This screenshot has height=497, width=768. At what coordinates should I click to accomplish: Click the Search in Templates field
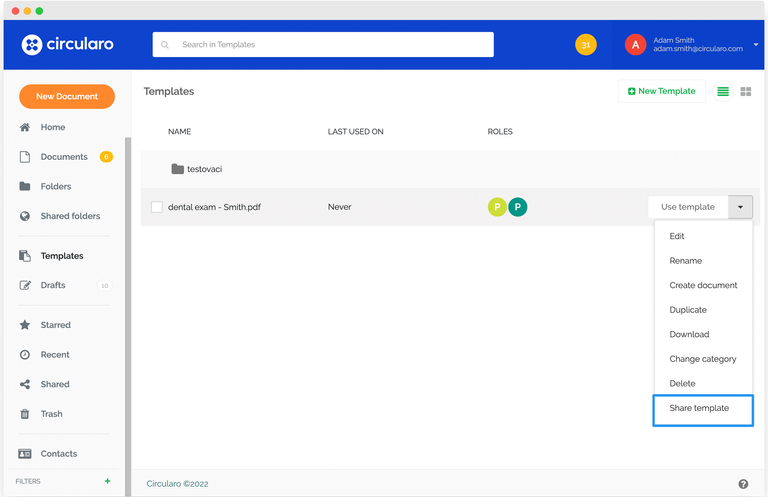323,45
